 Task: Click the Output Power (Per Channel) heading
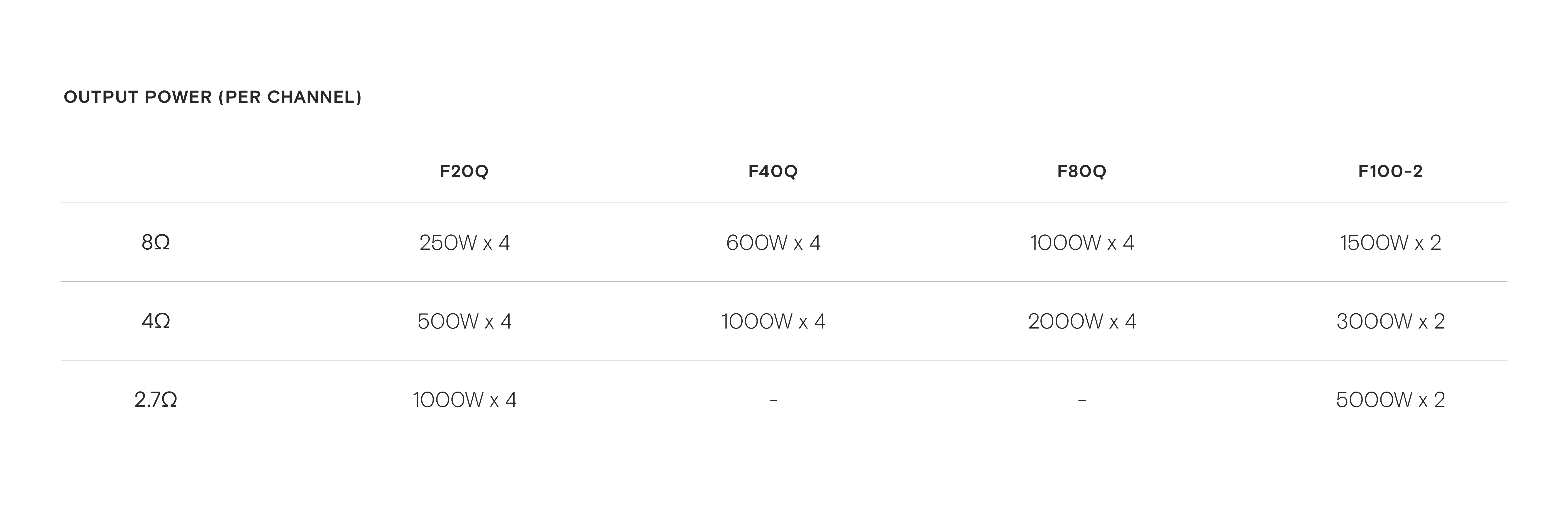pos(213,97)
